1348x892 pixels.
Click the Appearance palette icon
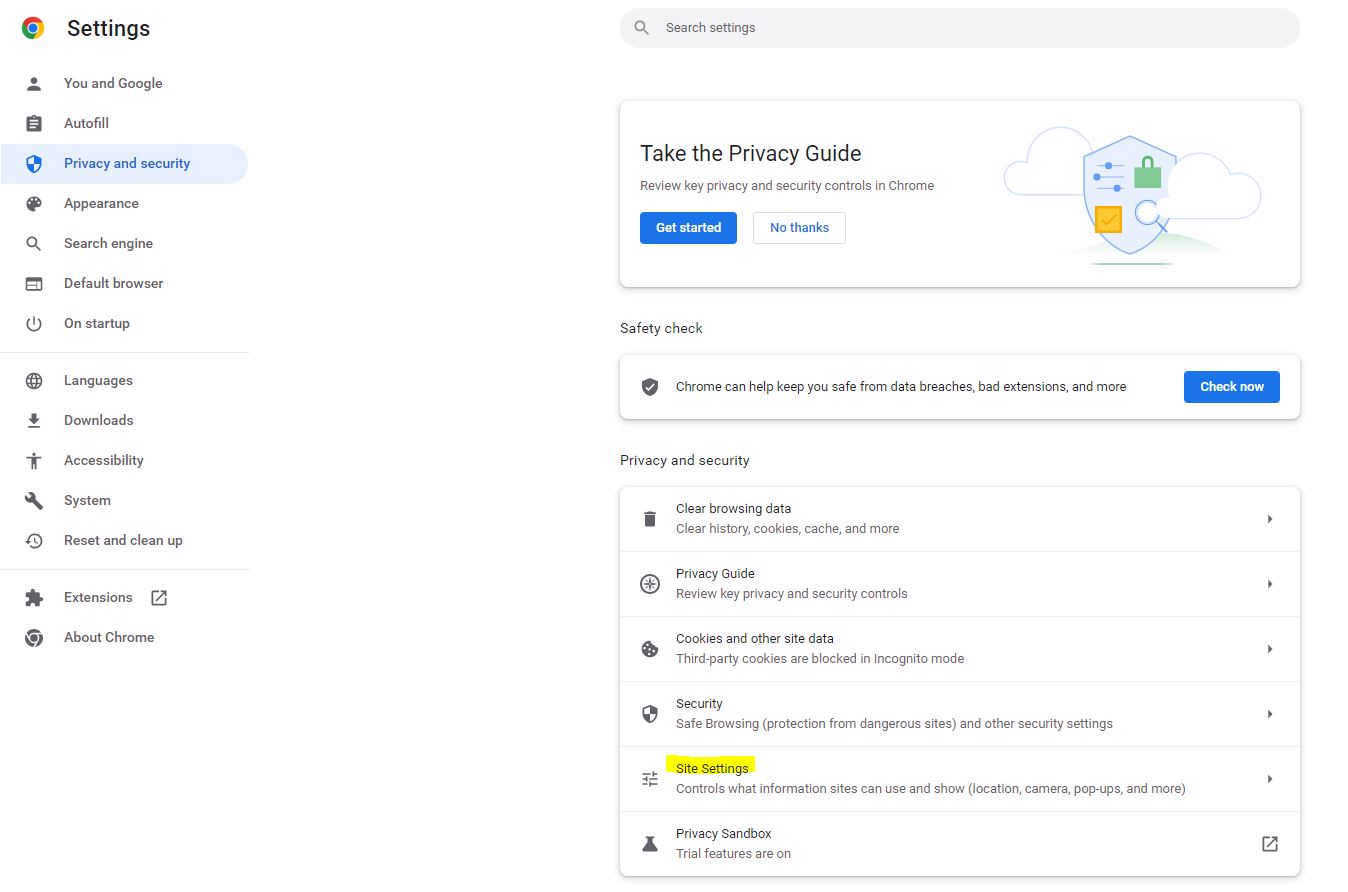click(34, 203)
